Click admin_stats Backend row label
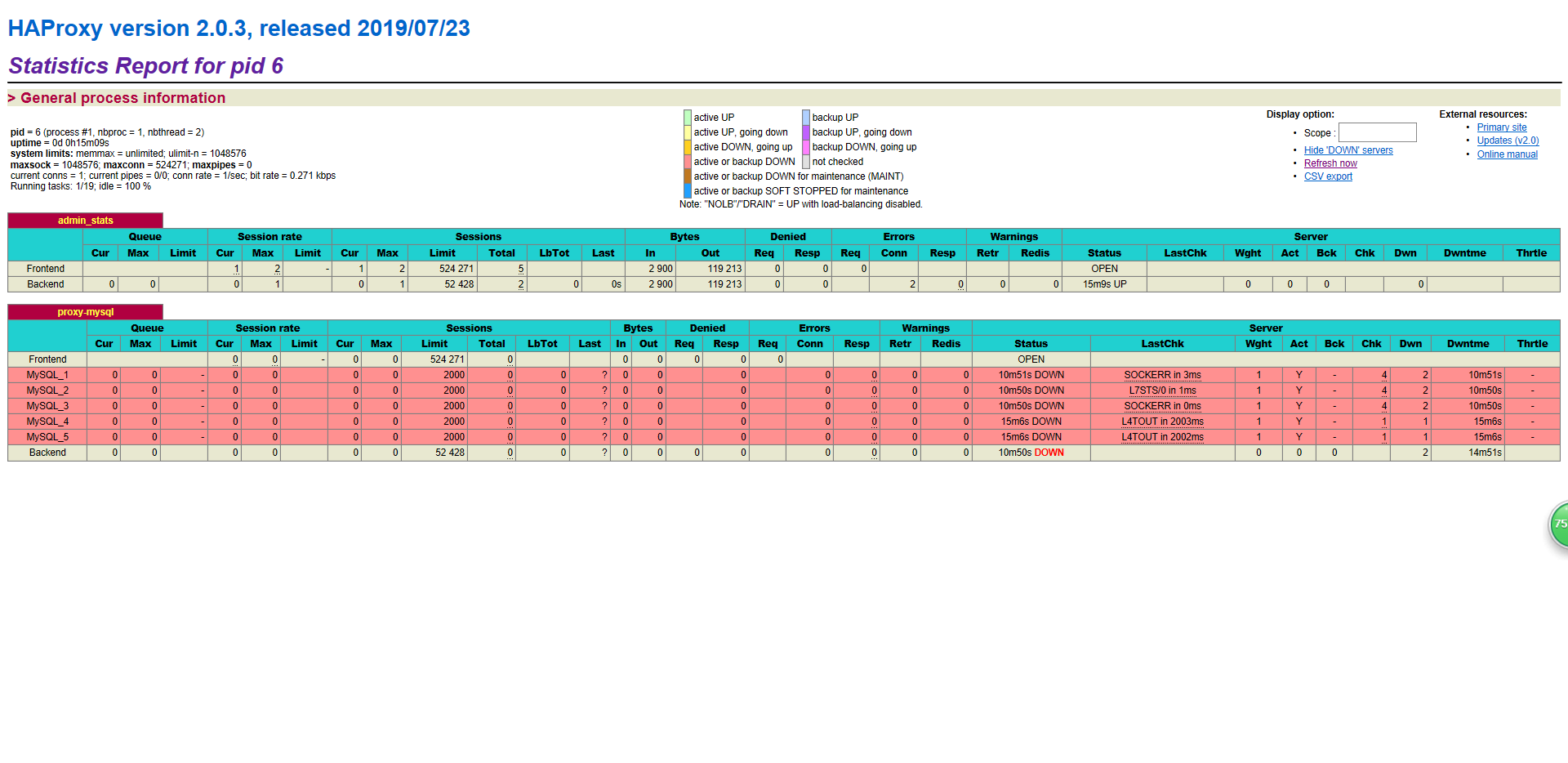The width and height of the screenshot is (1568, 763). 45,284
